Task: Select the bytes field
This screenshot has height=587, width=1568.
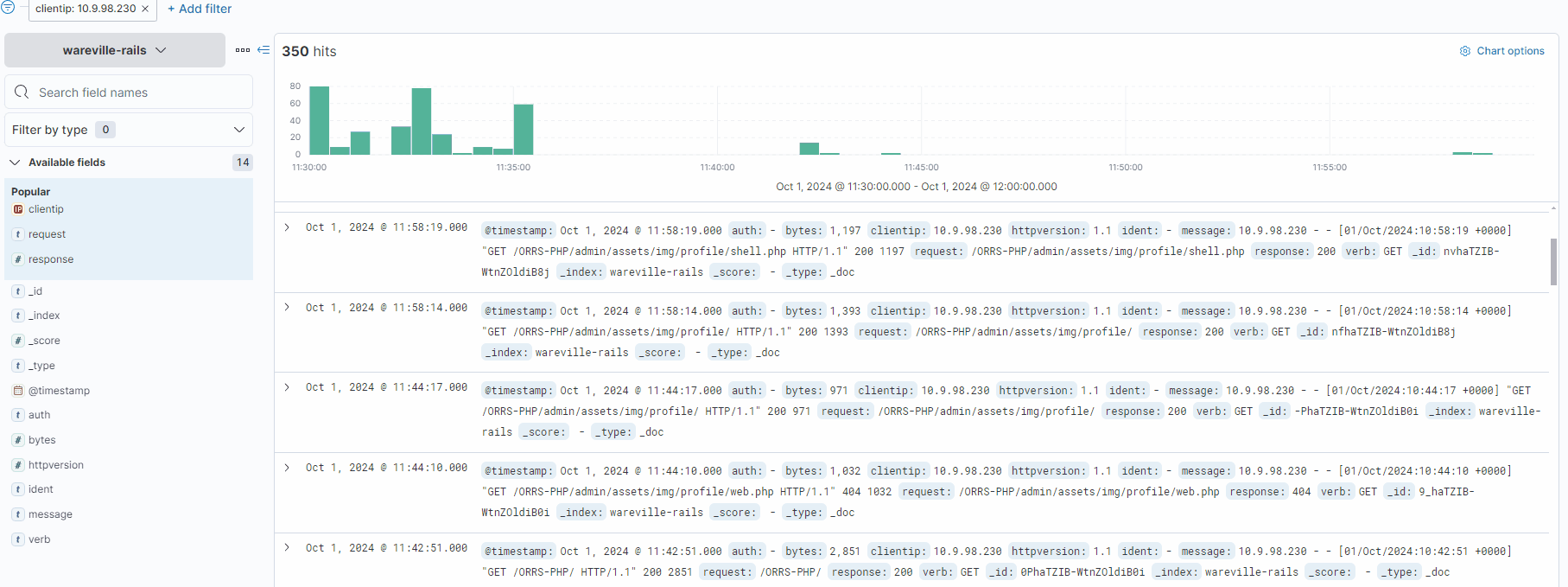Action: (41, 440)
